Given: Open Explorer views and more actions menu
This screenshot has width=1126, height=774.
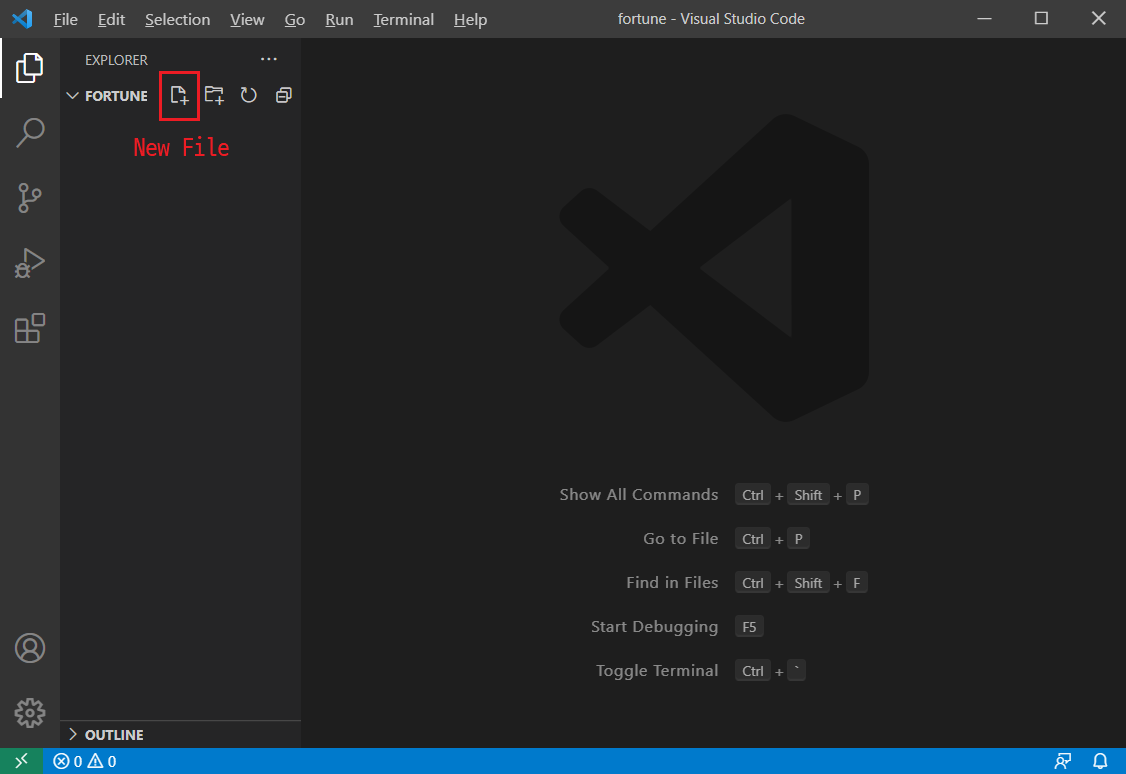Looking at the screenshot, I should pos(269,59).
